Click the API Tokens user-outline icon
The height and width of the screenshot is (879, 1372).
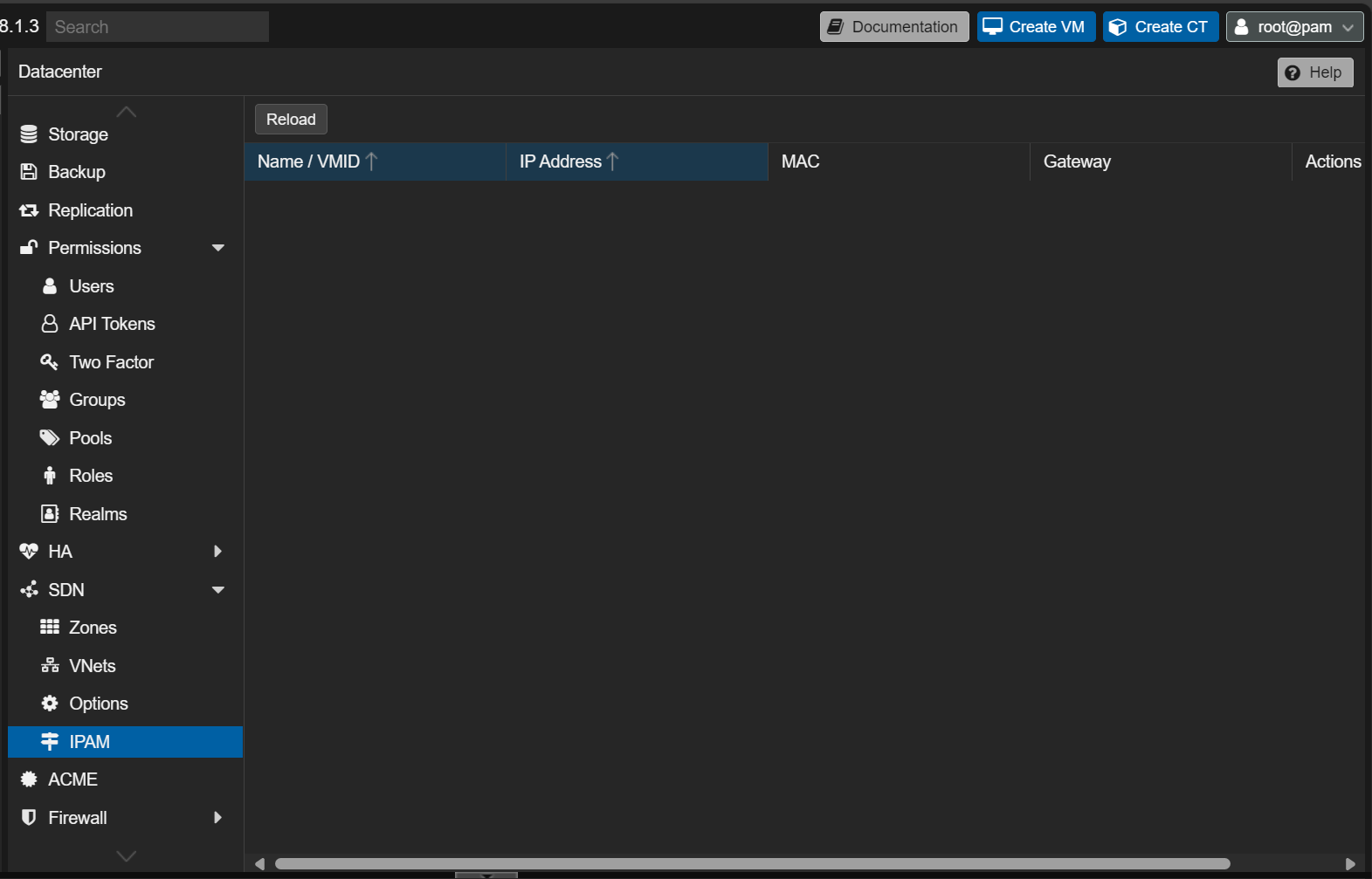point(50,324)
